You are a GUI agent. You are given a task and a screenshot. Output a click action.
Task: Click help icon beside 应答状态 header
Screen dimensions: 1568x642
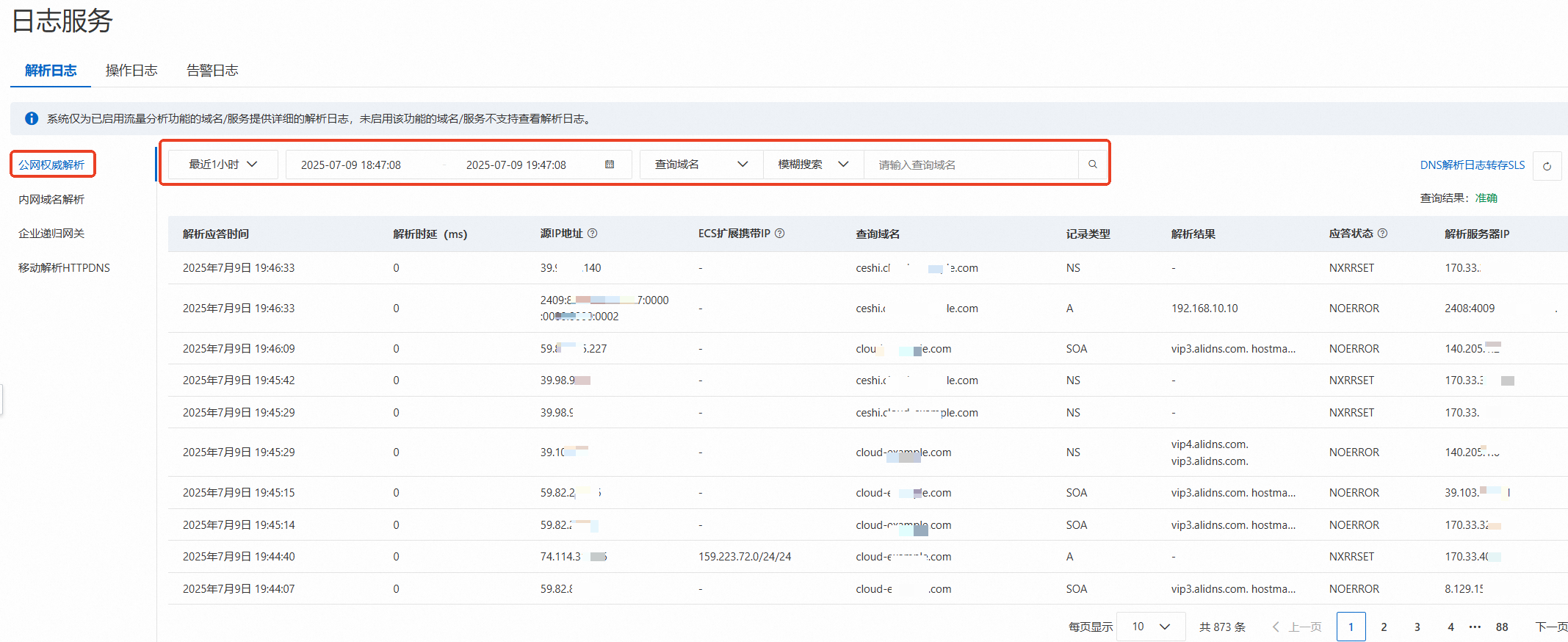(x=1383, y=234)
